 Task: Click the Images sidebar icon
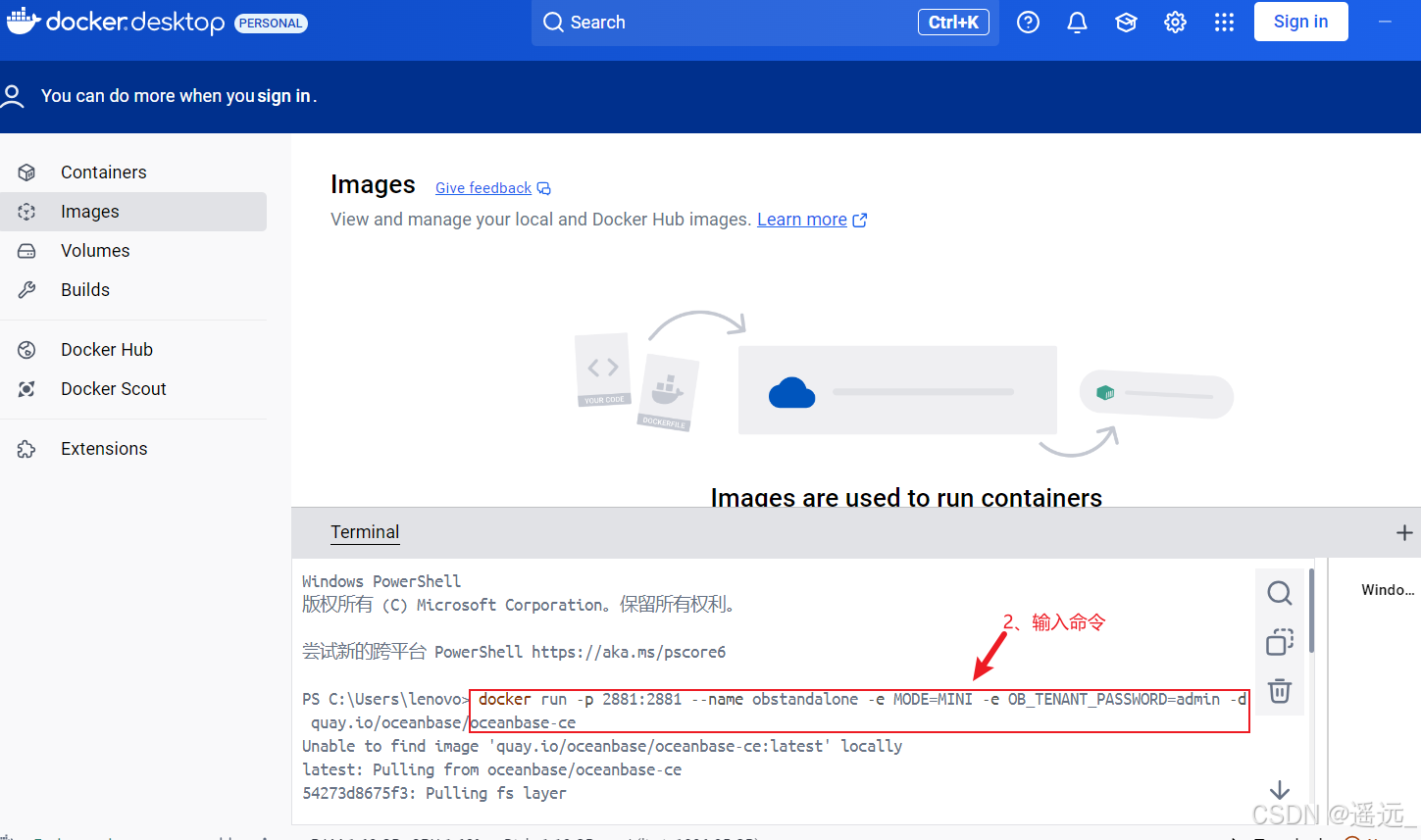tap(26, 212)
